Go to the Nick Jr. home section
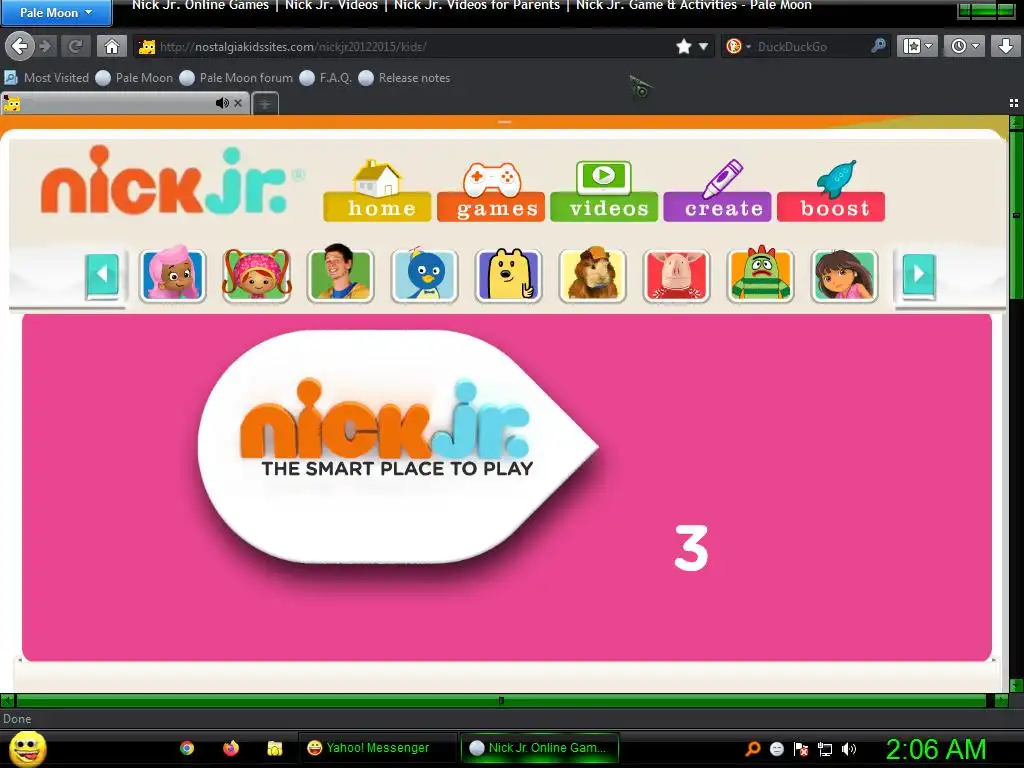The image size is (1024, 768). point(377,191)
